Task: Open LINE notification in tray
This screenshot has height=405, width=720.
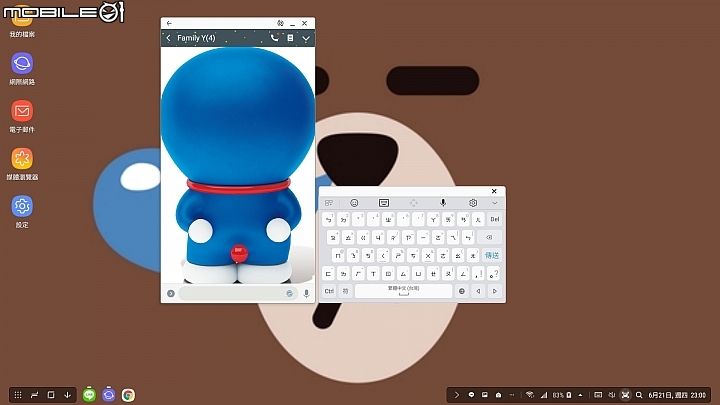Action: tap(471, 395)
